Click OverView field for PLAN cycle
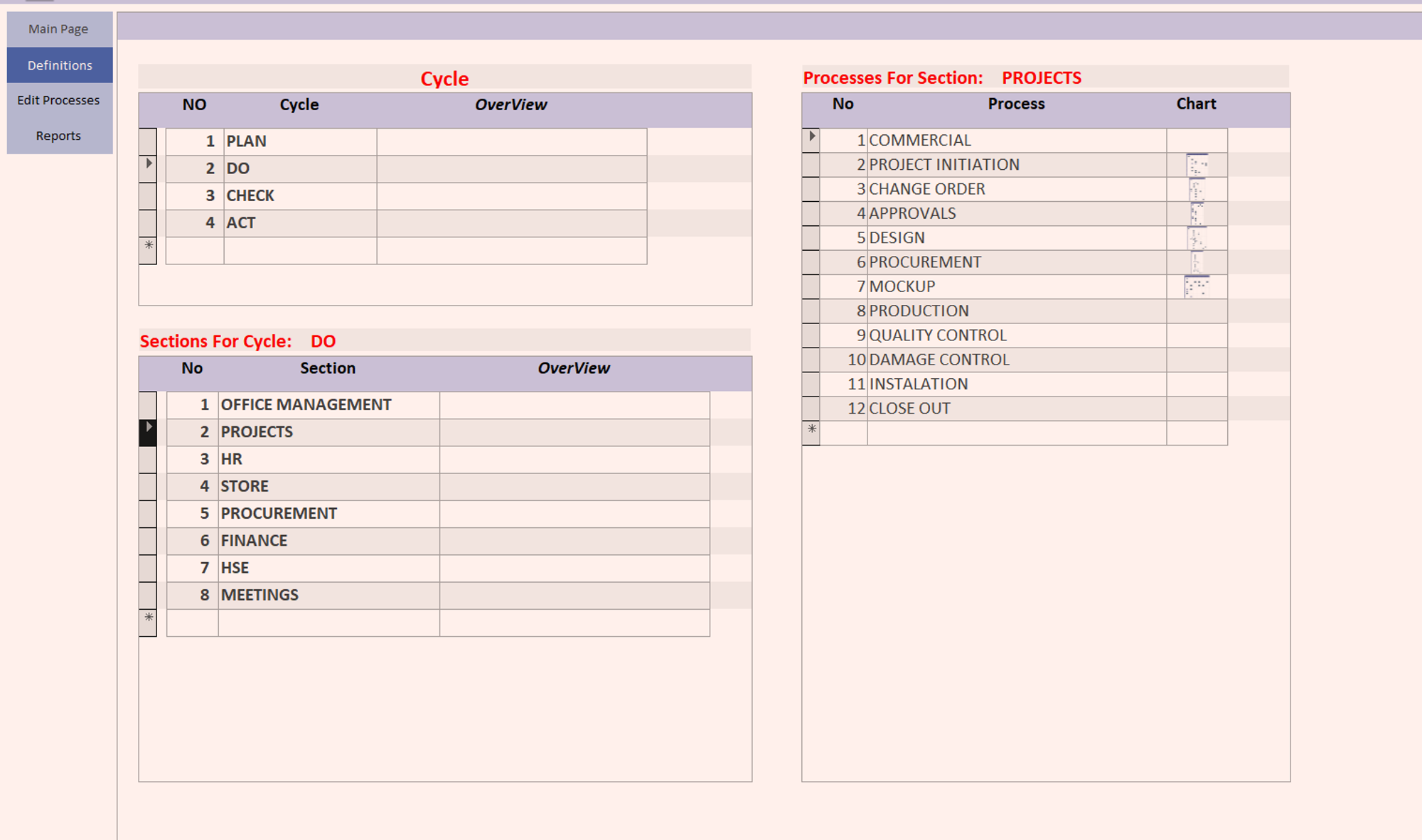This screenshot has height=840, width=1422. pos(511,141)
